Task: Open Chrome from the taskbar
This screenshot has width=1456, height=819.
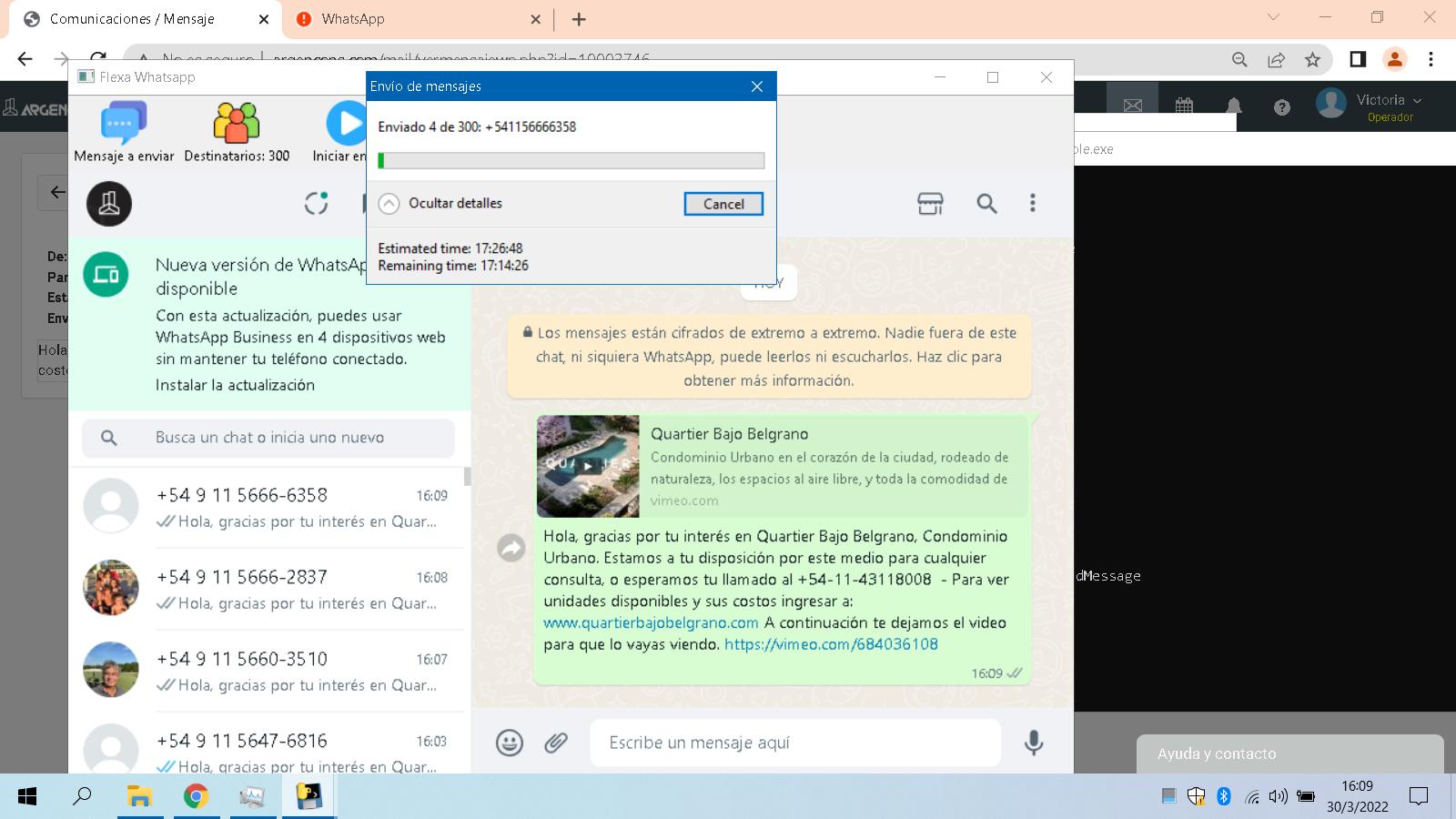Action: click(196, 796)
